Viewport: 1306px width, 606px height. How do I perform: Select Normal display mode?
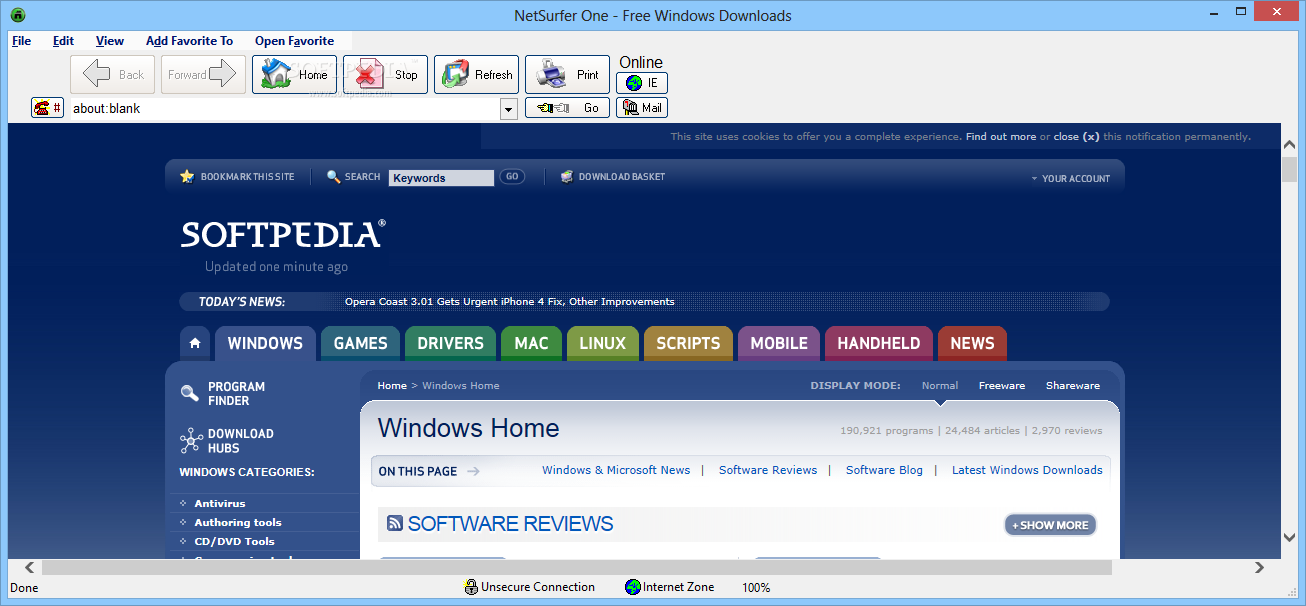(x=940, y=386)
